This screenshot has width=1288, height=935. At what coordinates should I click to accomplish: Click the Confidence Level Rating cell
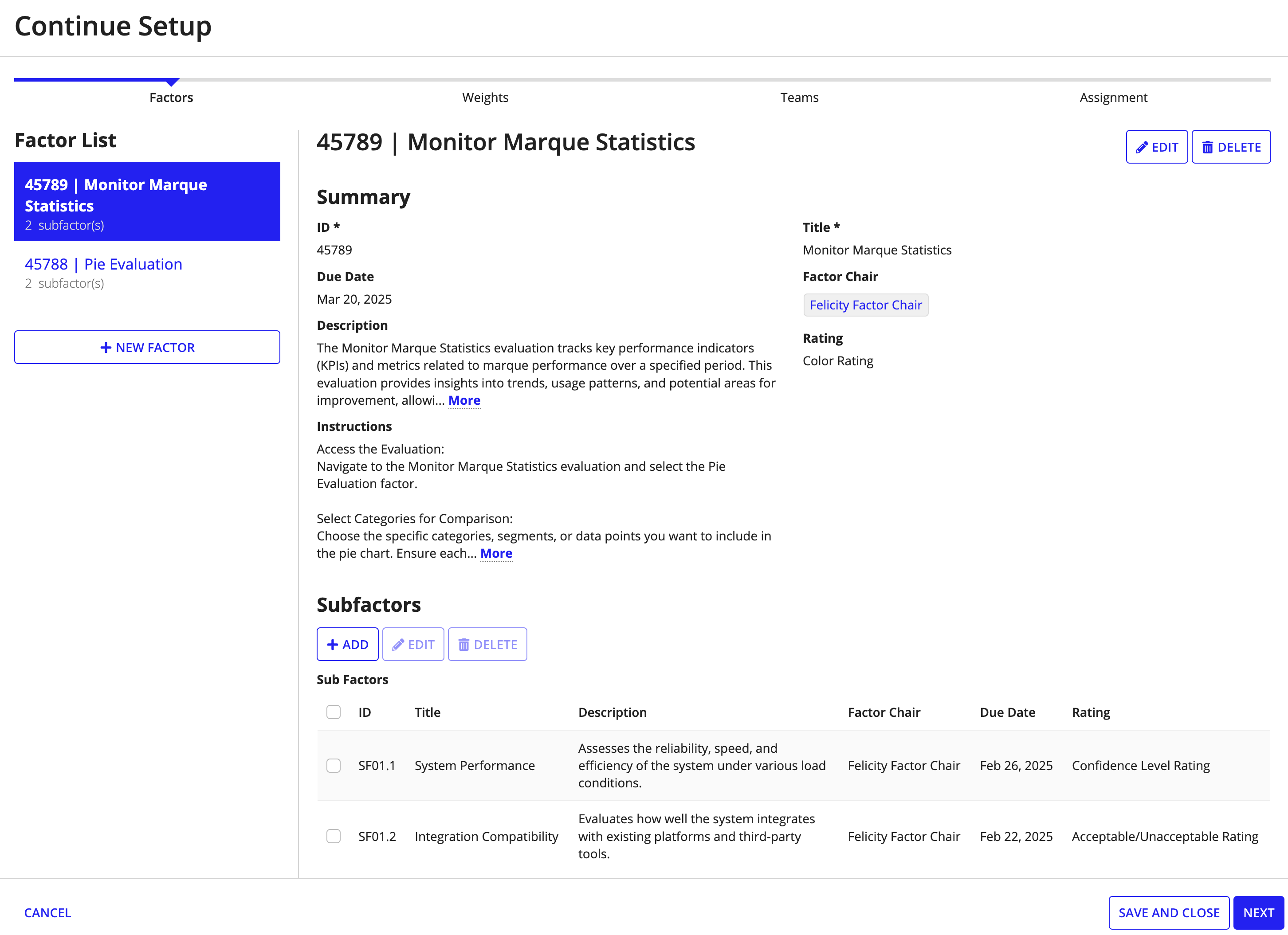coord(1140,765)
